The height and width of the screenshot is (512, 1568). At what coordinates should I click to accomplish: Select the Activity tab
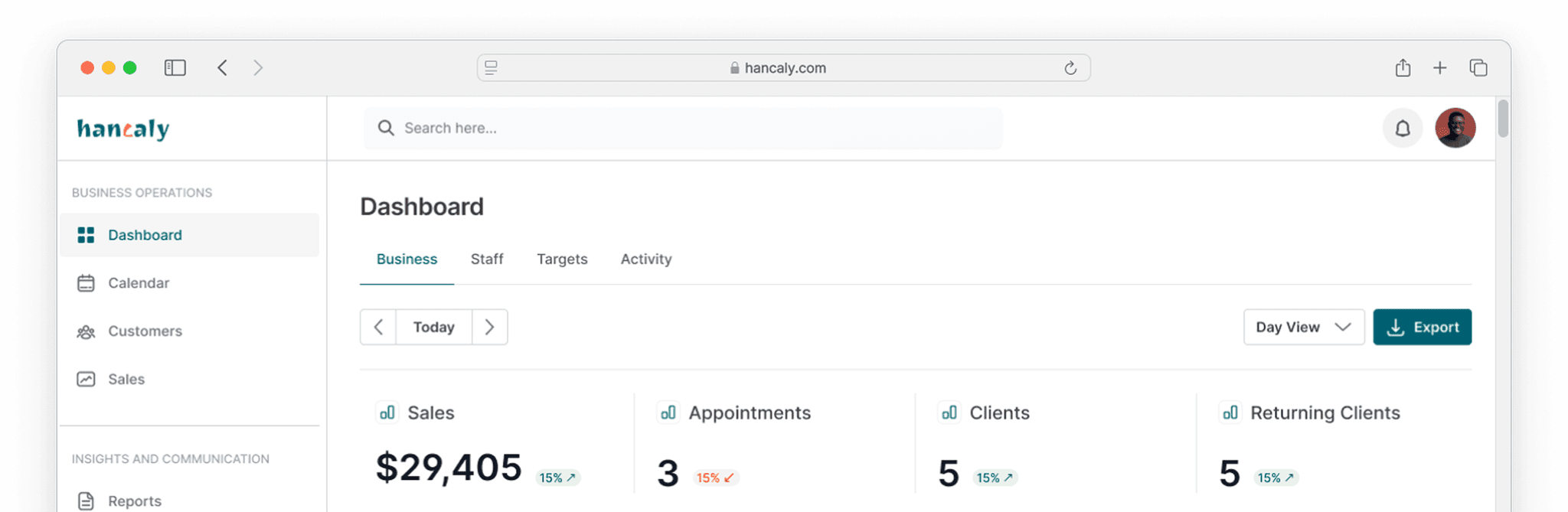click(x=645, y=259)
